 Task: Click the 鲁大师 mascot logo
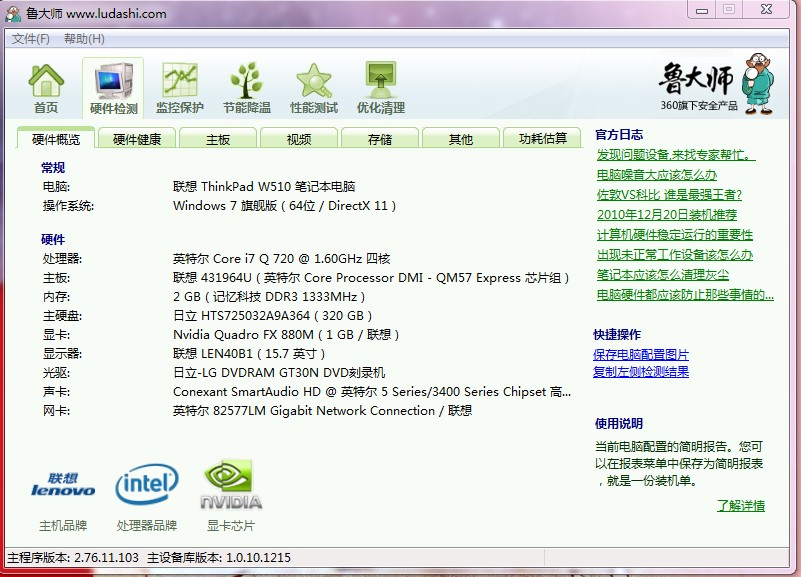759,84
